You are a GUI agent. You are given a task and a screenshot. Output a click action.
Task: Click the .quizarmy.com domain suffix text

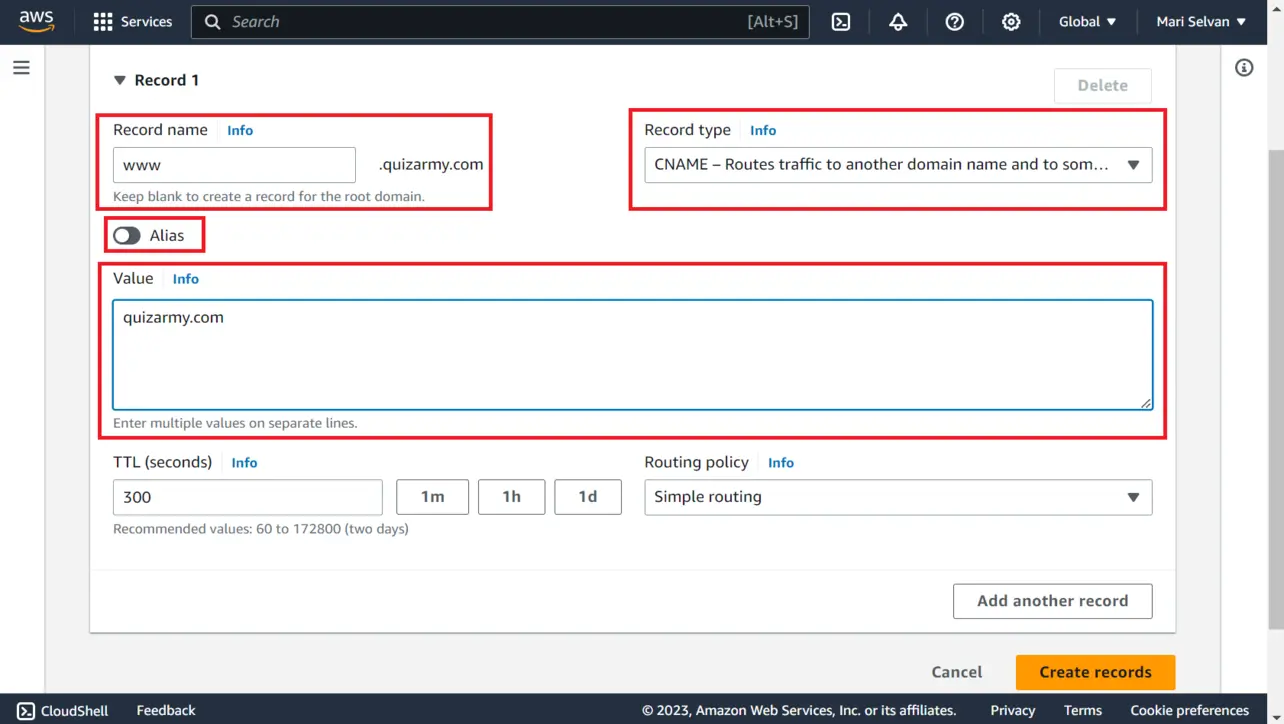431,165
